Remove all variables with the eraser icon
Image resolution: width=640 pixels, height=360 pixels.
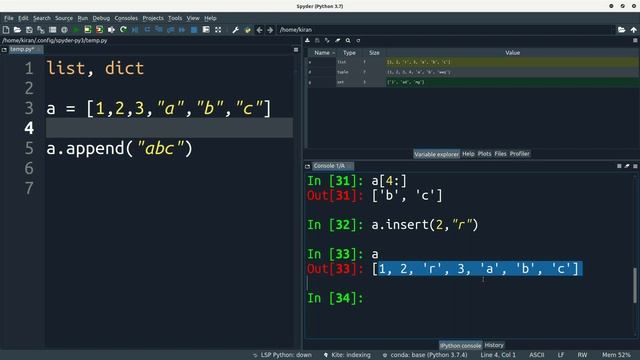(338, 40)
